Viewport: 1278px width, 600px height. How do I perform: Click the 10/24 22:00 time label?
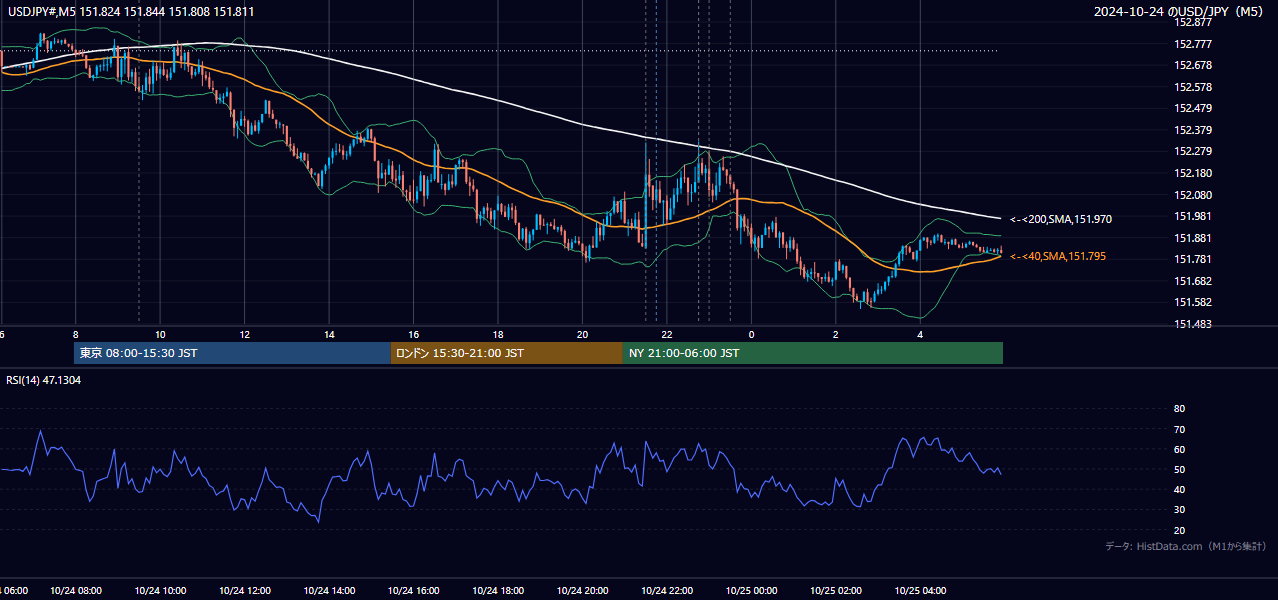[667, 590]
